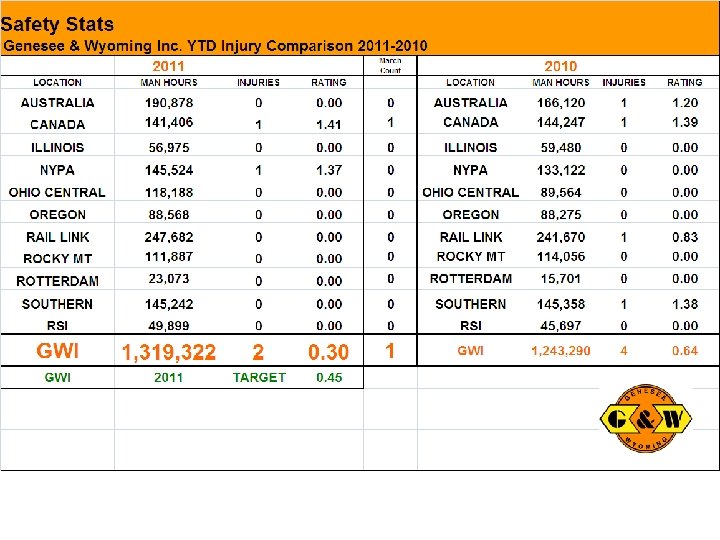The image size is (720, 540).
Task: Select Rail Link 2010 man hours 241,670
Action: tap(561, 237)
